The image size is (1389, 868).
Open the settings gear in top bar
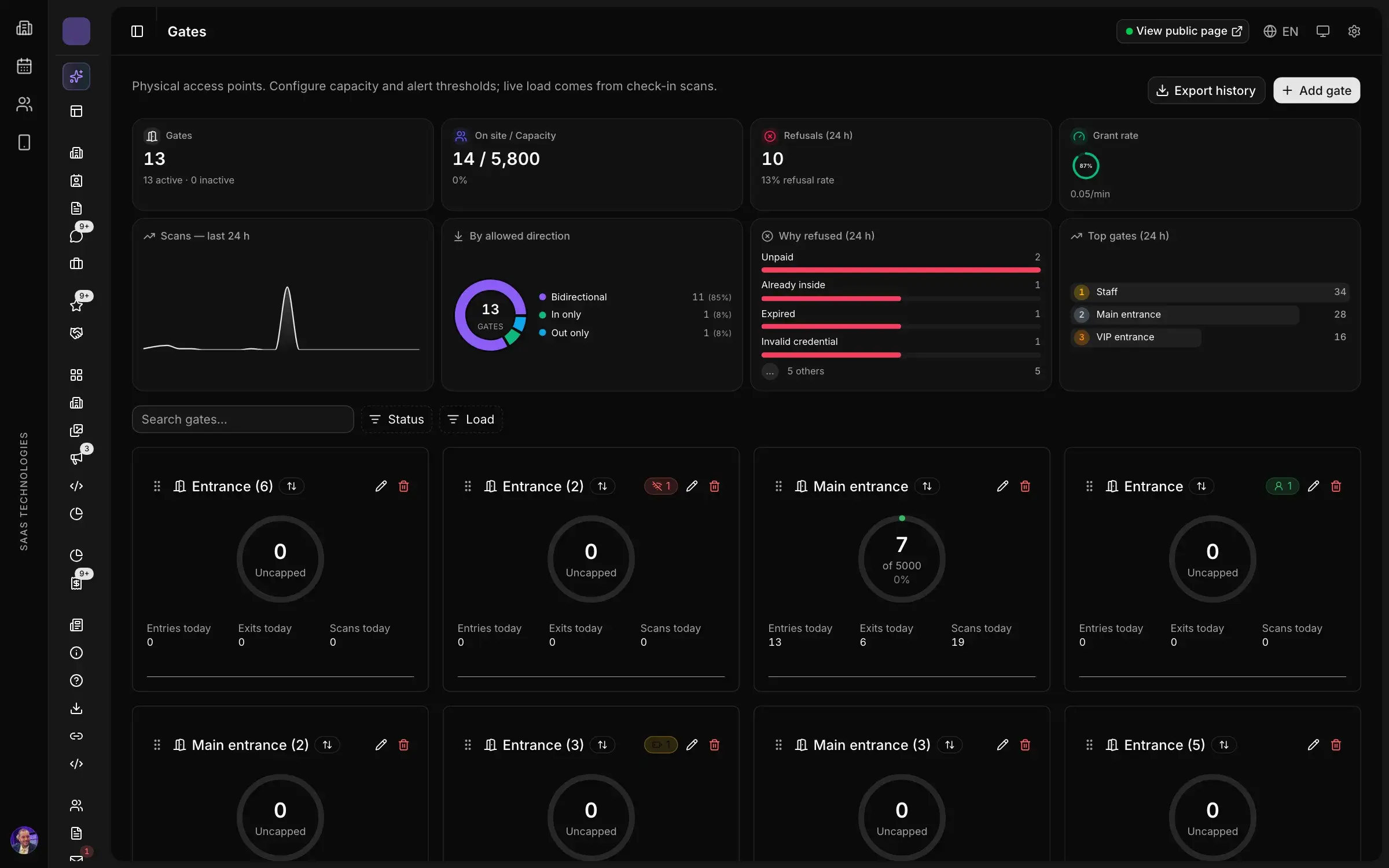1354,31
